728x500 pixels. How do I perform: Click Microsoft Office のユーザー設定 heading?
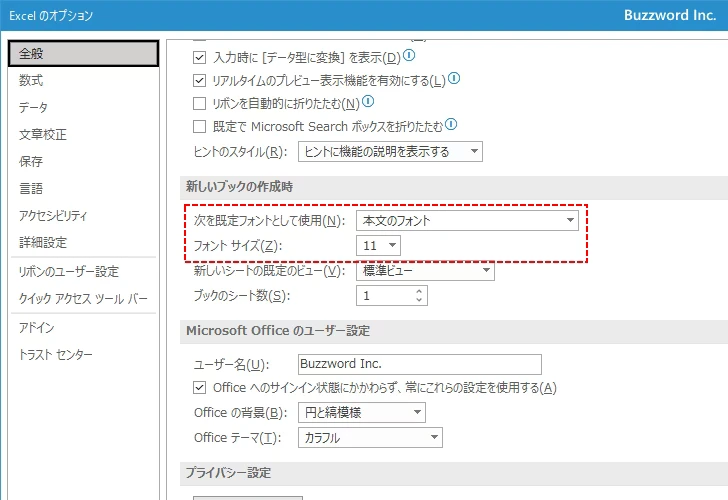(x=278, y=331)
